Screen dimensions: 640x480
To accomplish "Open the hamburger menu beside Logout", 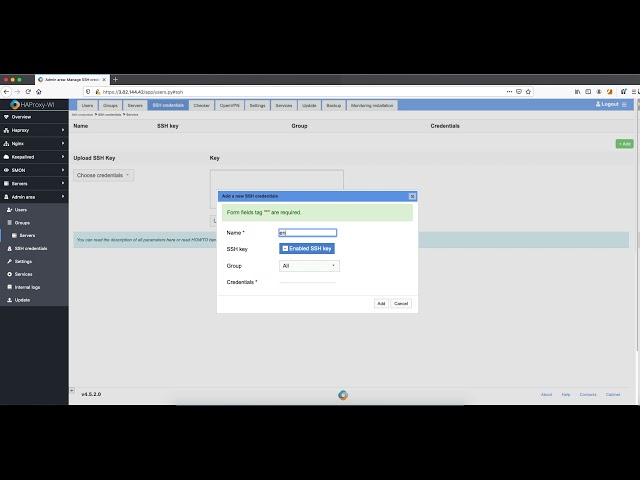I will (x=624, y=104).
